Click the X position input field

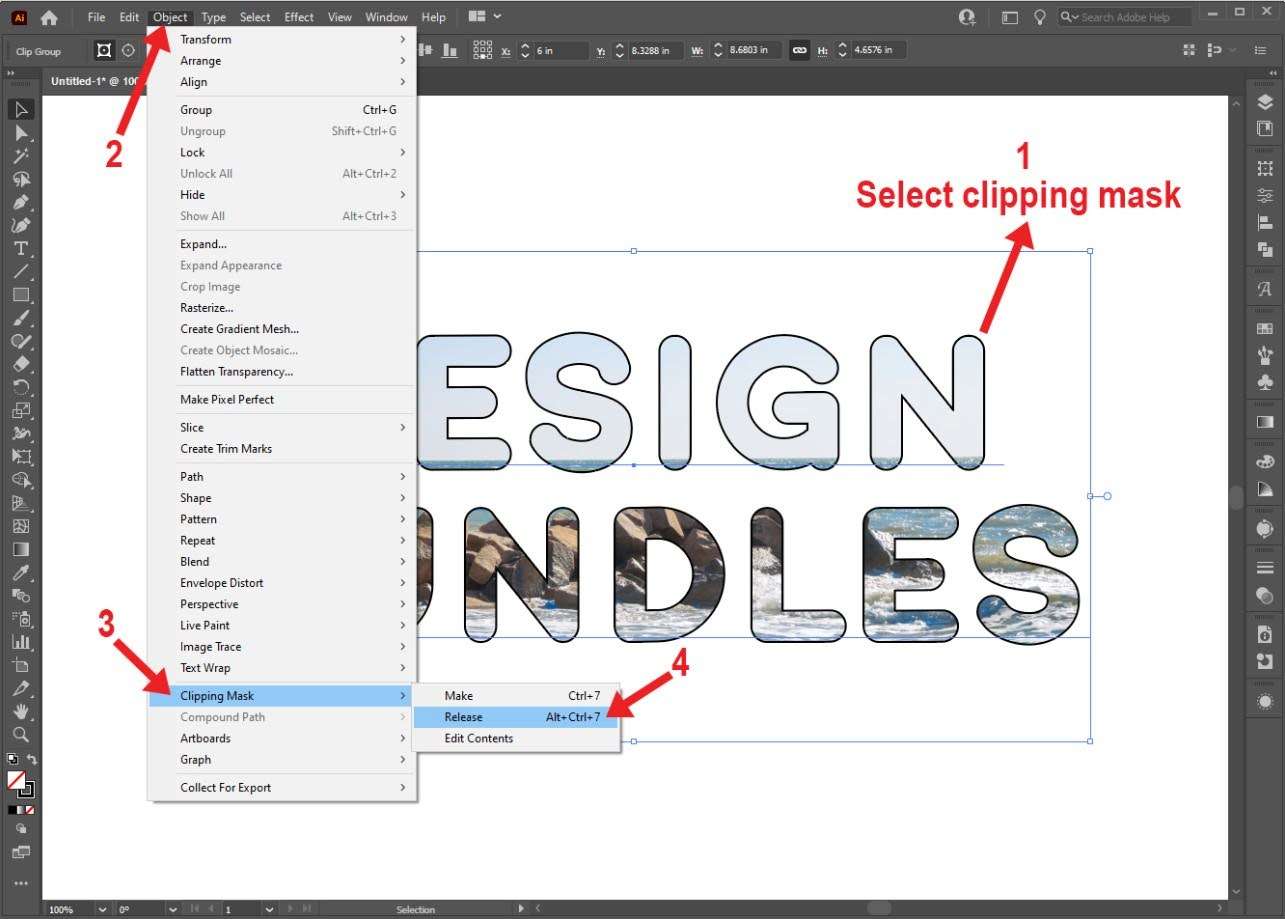(x=559, y=50)
